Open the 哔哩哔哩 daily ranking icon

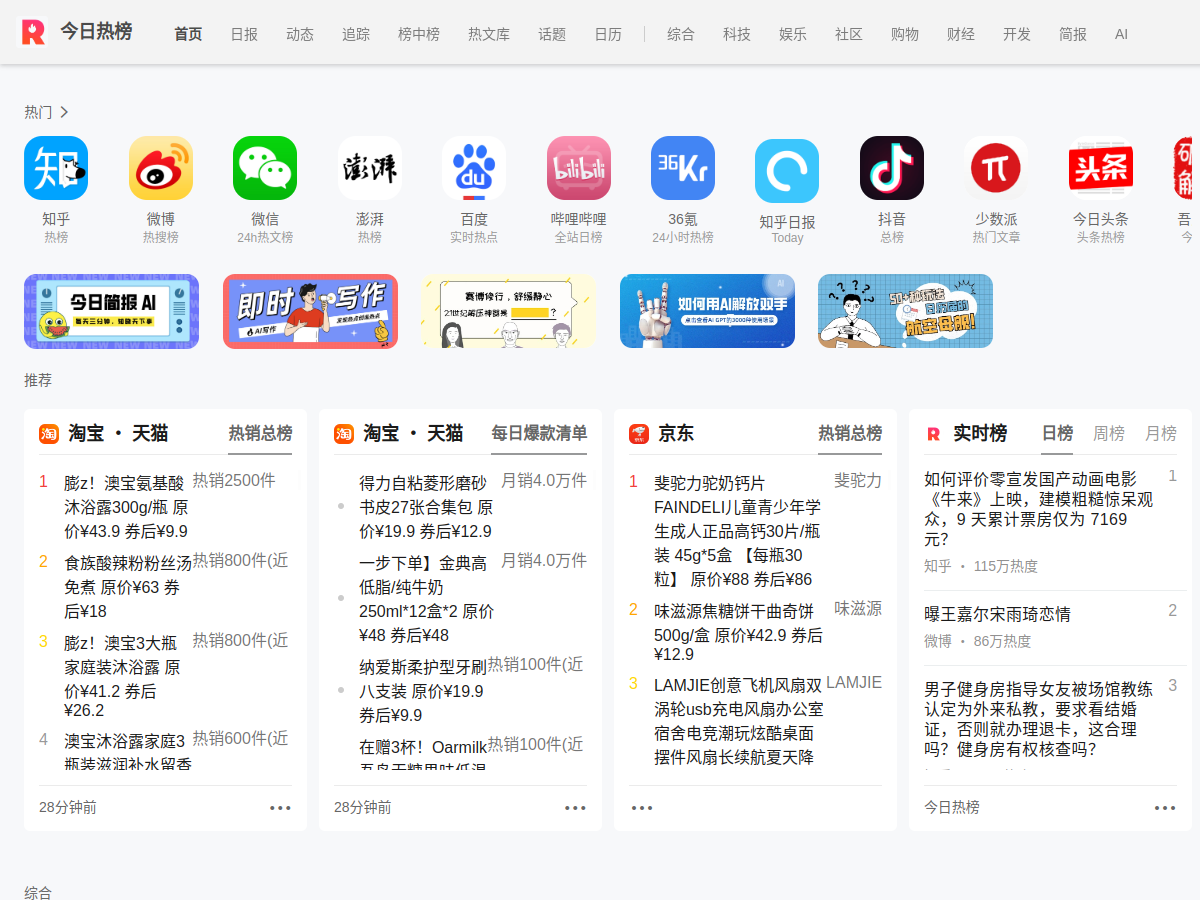tap(578, 168)
